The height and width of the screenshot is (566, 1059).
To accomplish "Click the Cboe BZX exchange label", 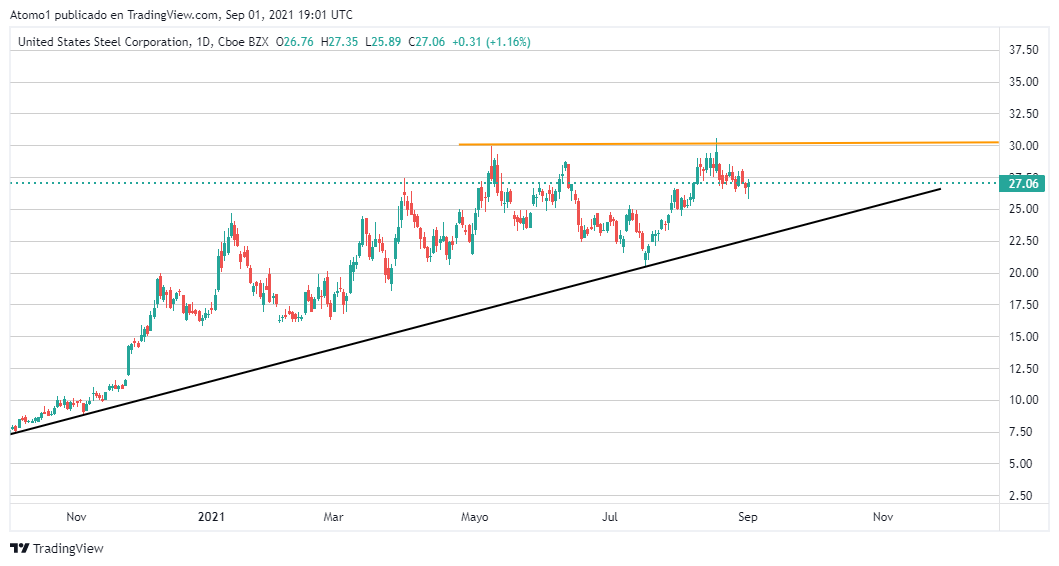I will tap(242, 42).
